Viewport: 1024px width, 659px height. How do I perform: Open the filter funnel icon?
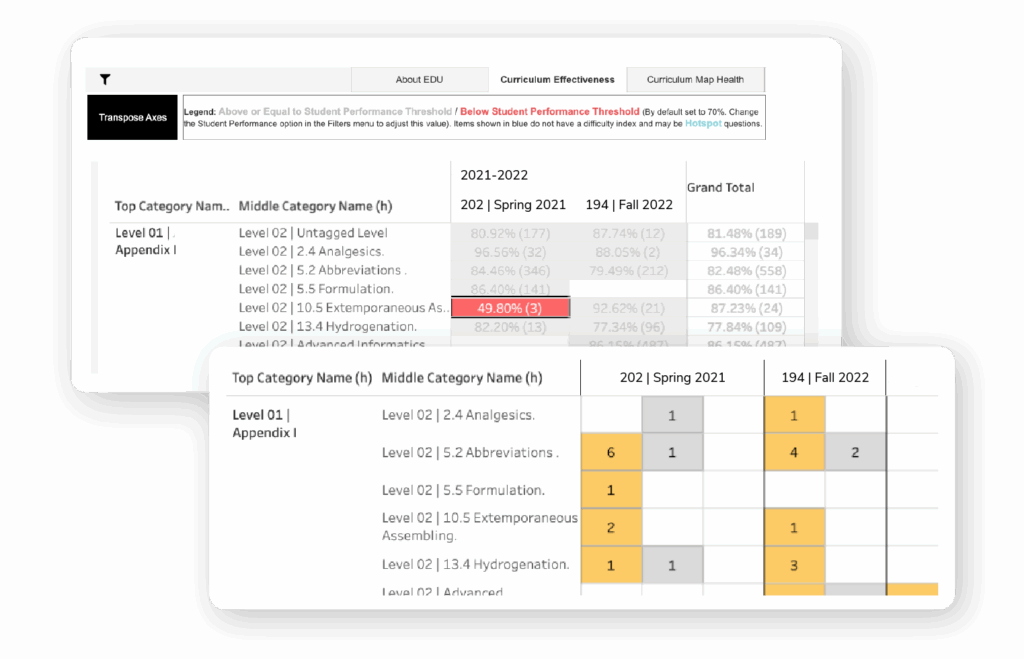point(105,80)
